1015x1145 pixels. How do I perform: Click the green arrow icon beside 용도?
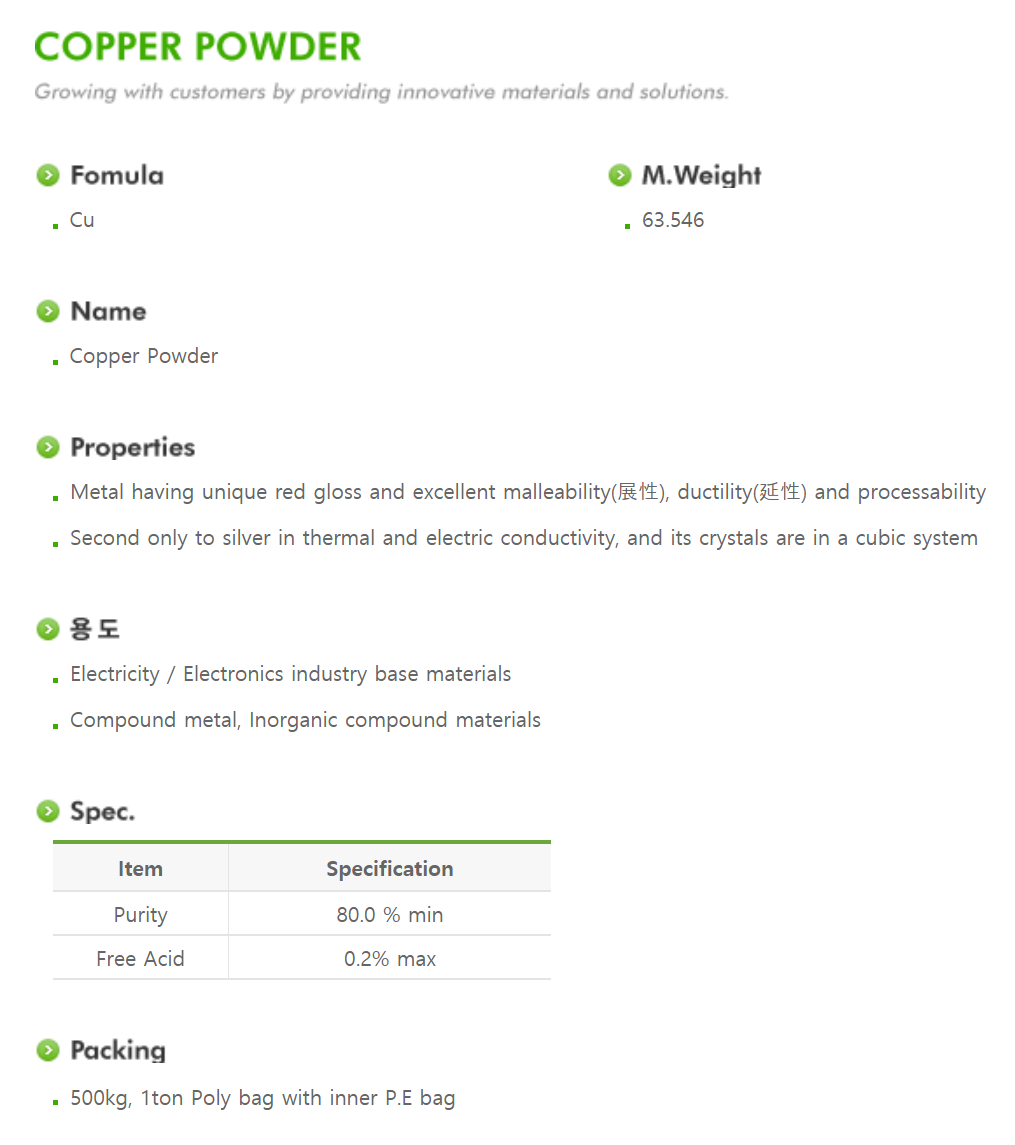(x=48, y=629)
